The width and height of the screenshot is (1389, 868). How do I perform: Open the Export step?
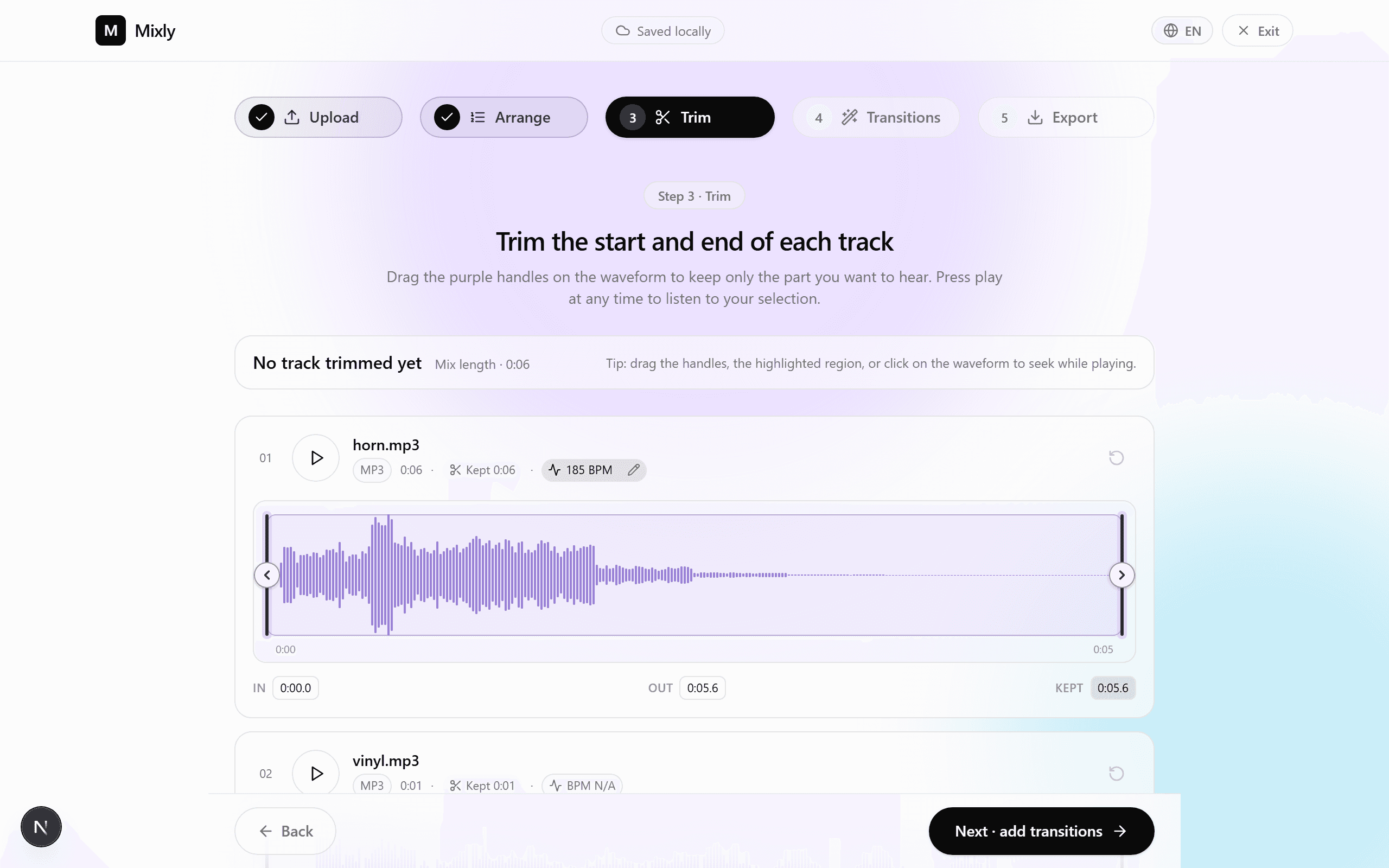click(1065, 117)
